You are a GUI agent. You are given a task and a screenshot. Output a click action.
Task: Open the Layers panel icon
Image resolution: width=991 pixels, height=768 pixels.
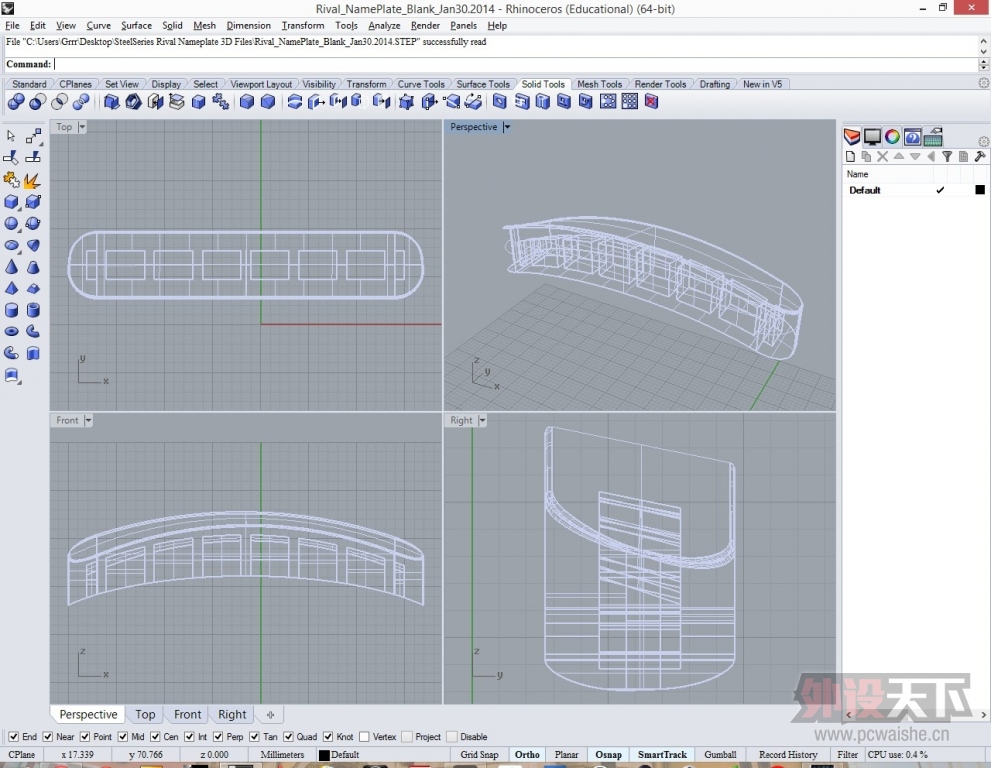[x=852, y=136]
